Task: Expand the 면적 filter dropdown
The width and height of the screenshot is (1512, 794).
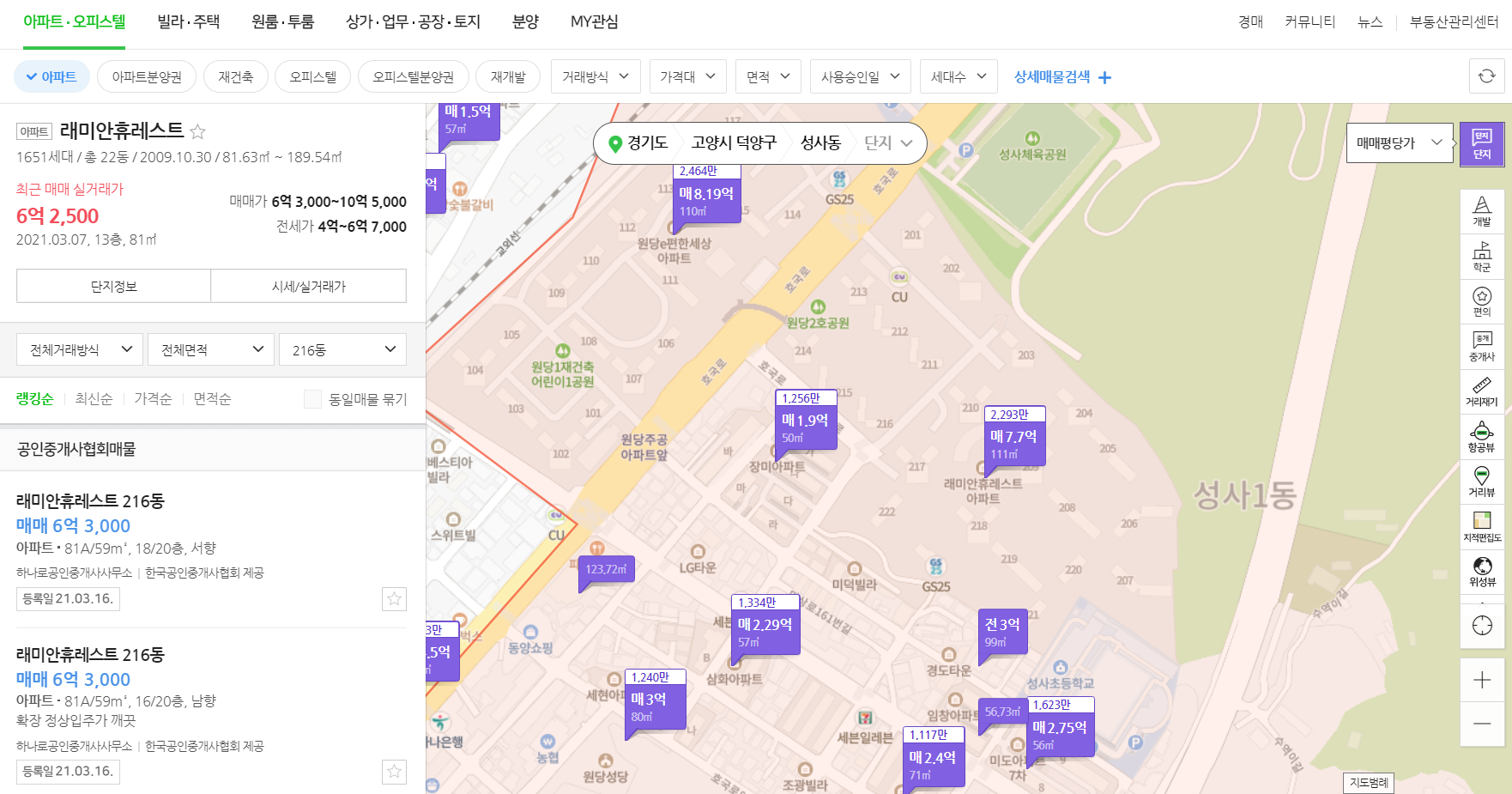Action: [x=768, y=76]
